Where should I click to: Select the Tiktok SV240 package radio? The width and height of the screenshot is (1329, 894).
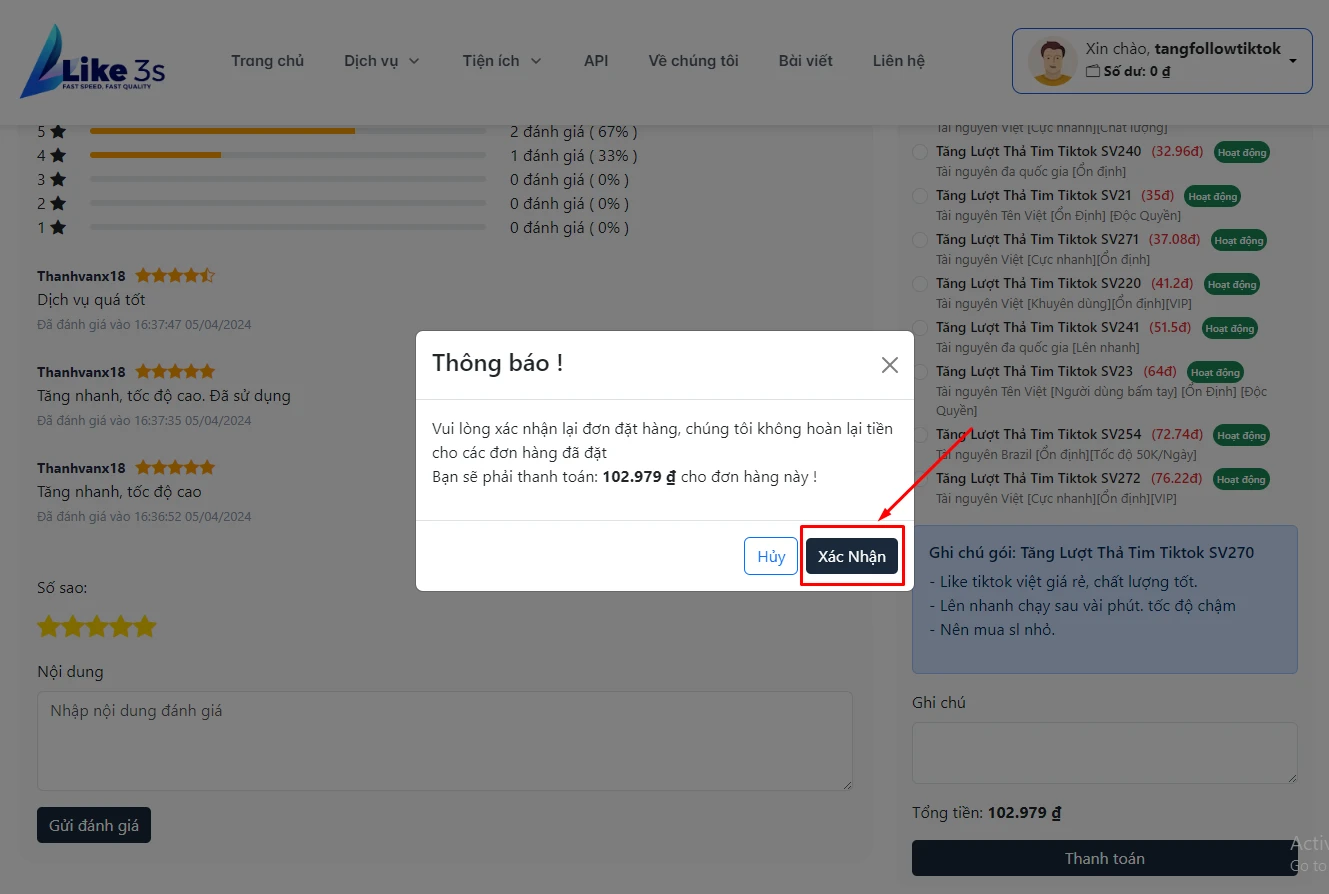(x=920, y=153)
